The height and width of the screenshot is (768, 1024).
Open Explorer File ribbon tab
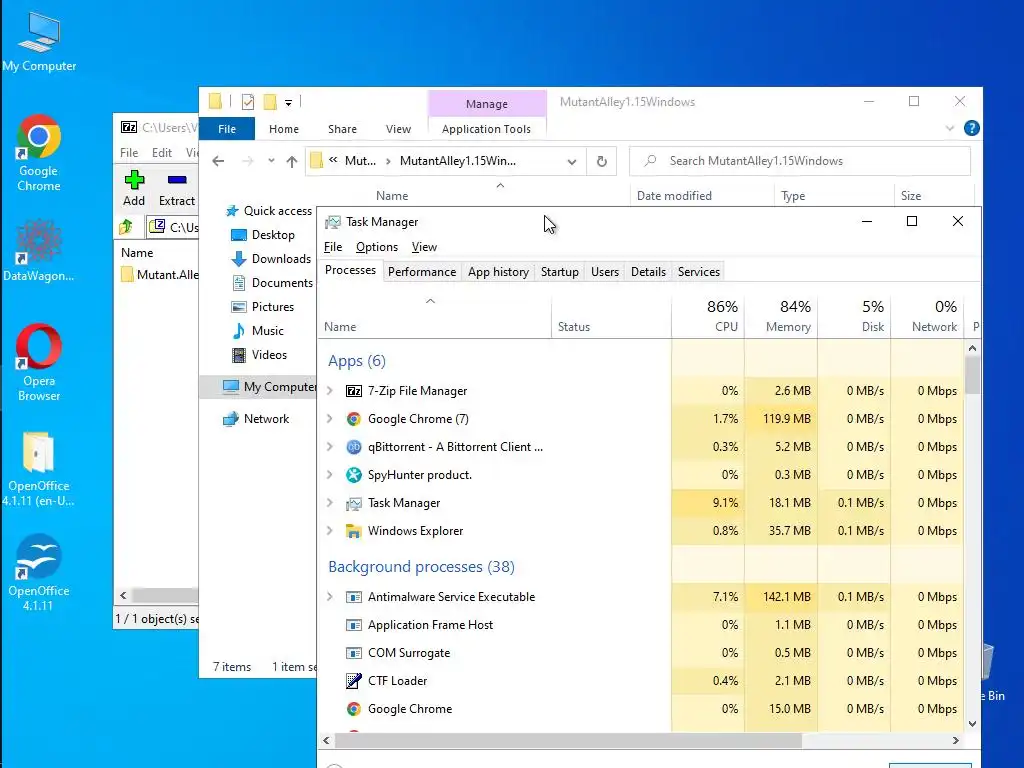pos(227,129)
